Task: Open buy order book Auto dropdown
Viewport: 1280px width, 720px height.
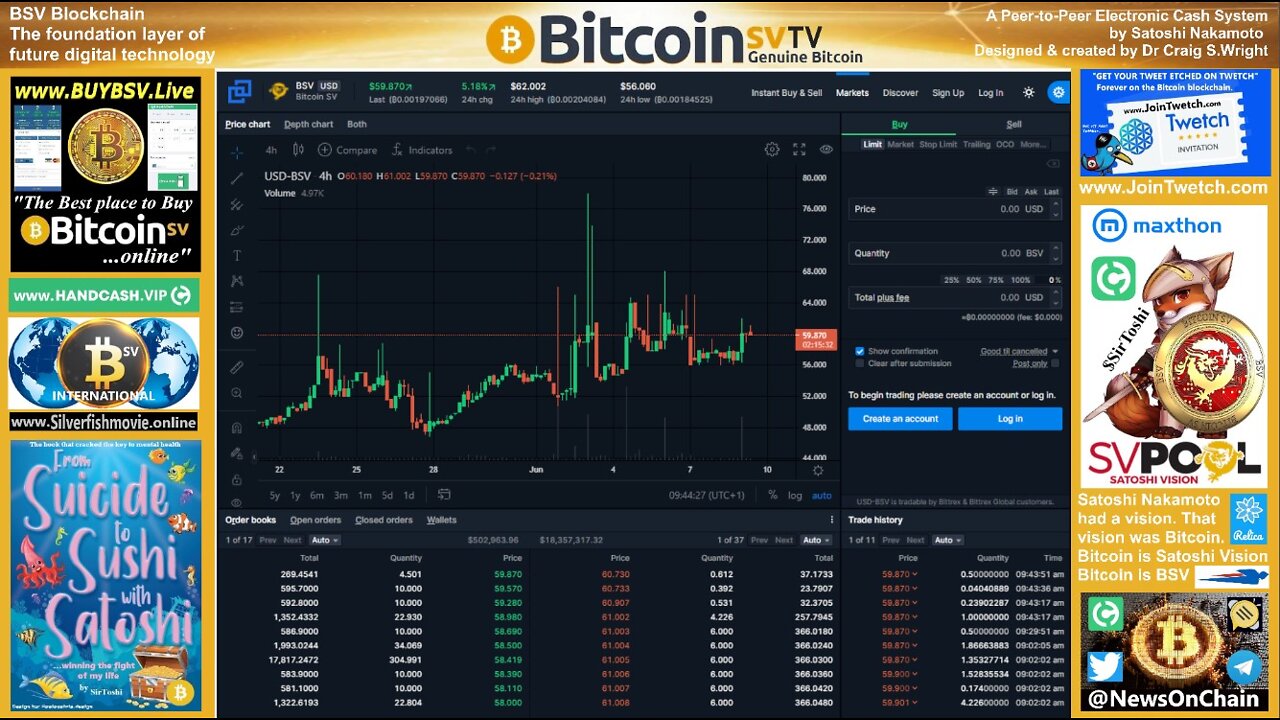Action: 326,540
